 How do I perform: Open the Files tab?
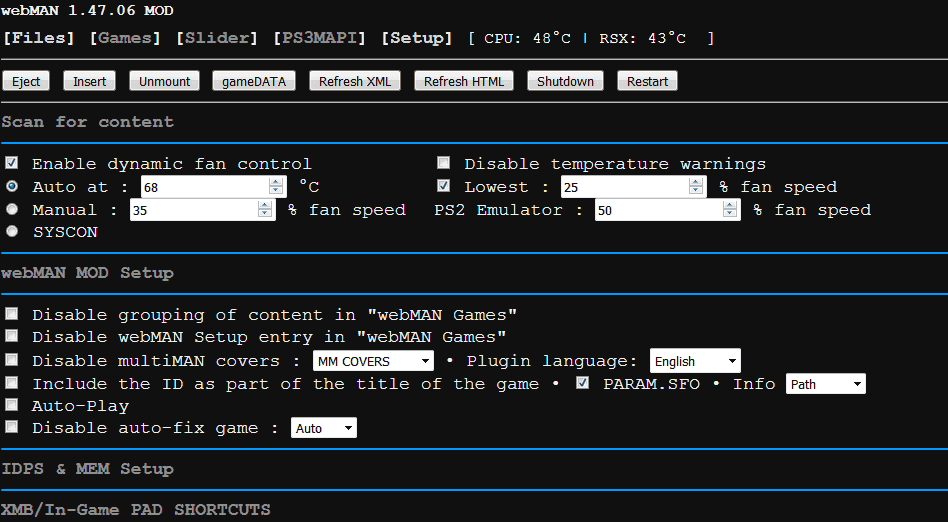pyautogui.click(x=39, y=38)
